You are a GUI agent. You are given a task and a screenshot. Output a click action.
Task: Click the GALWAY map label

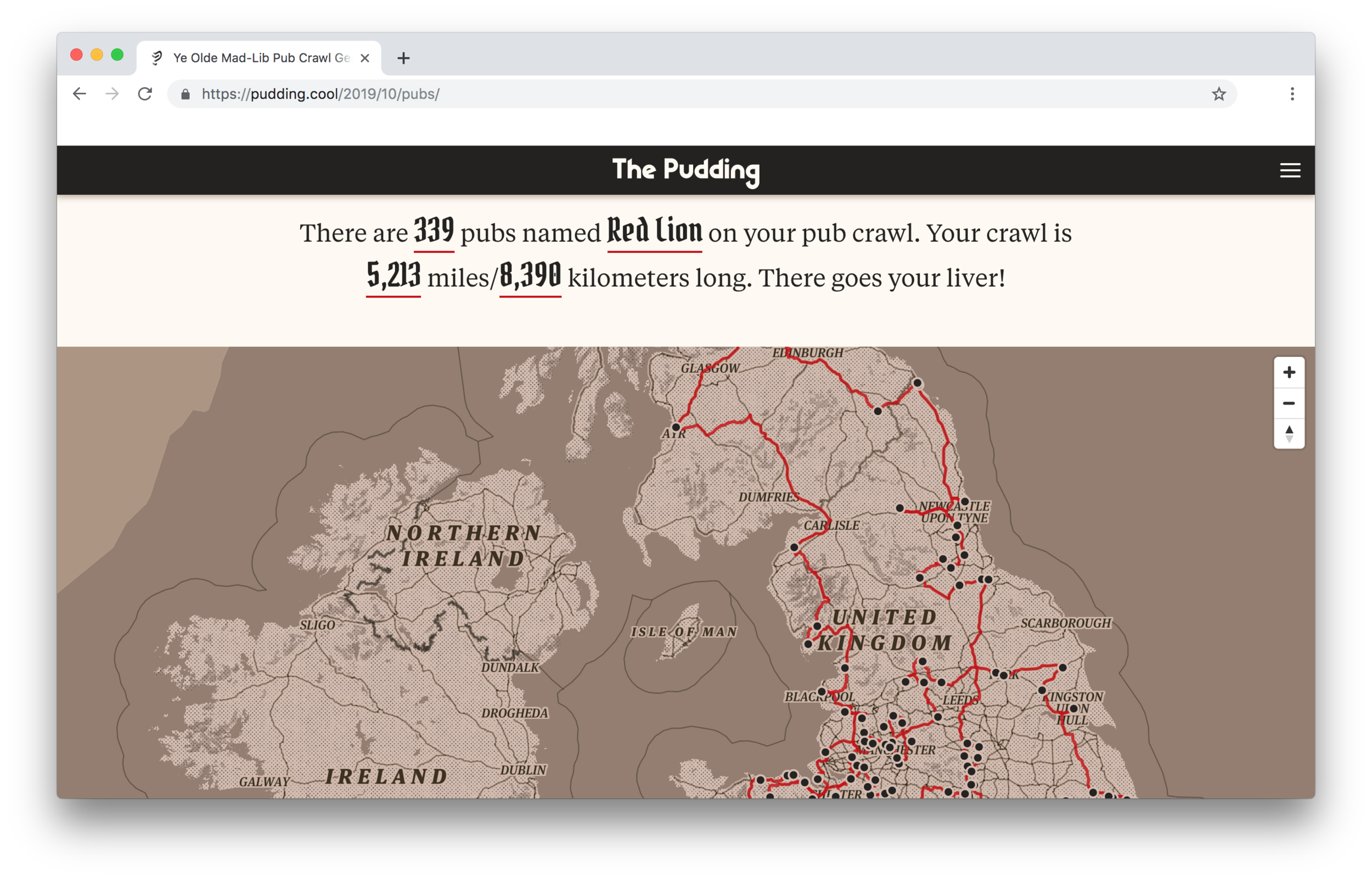(x=265, y=782)
